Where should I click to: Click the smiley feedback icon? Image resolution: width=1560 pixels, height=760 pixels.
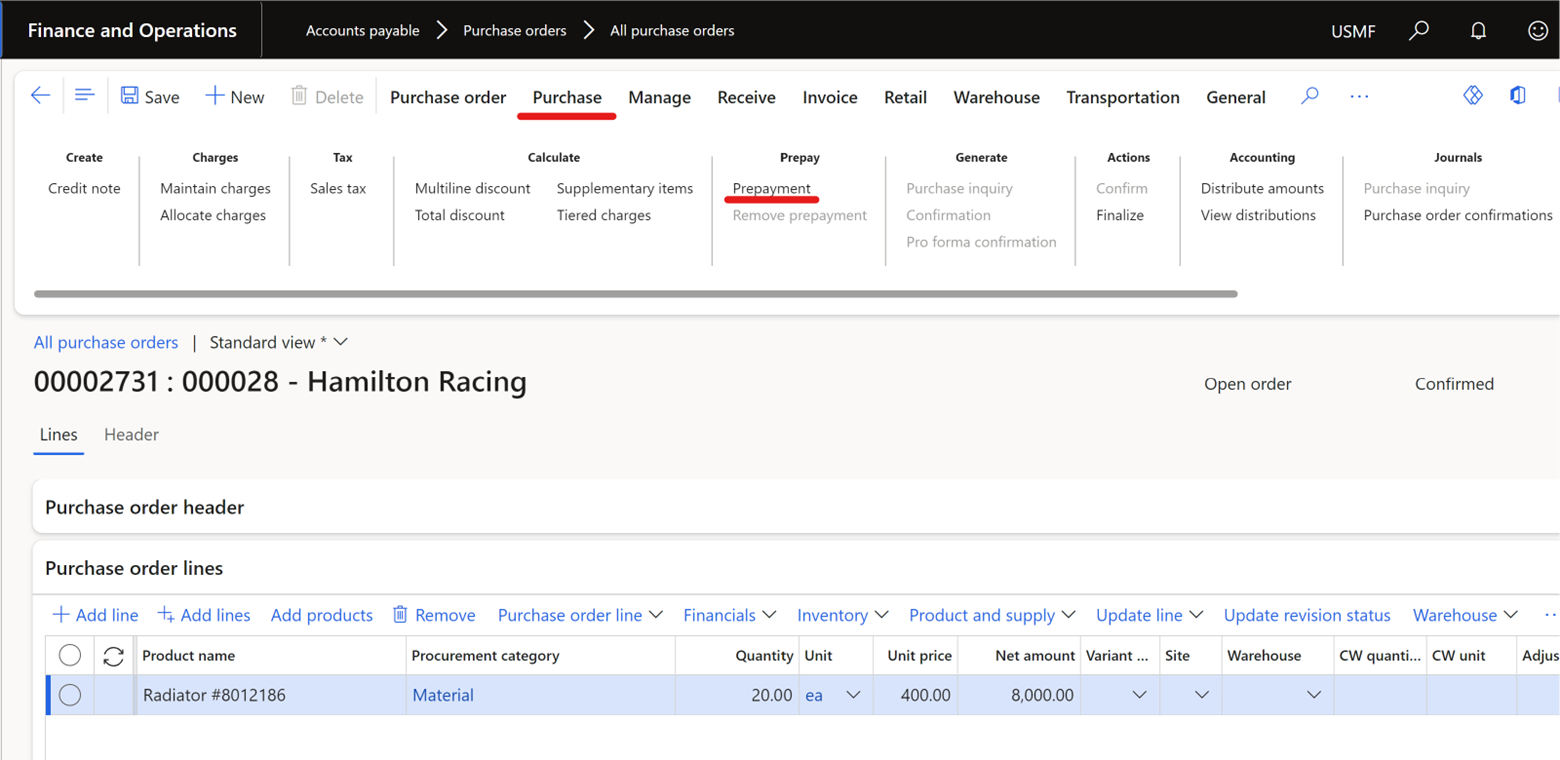point(1537,31)
